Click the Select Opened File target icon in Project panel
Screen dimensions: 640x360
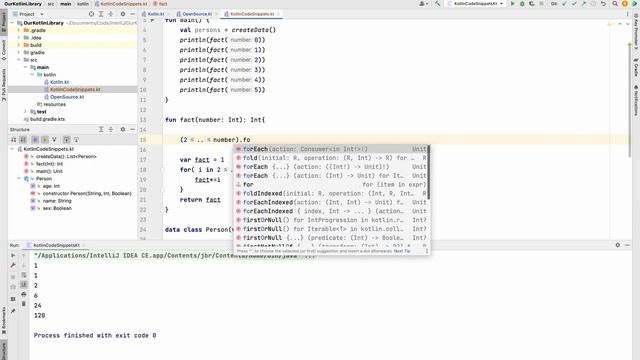[x=91, y=14]
